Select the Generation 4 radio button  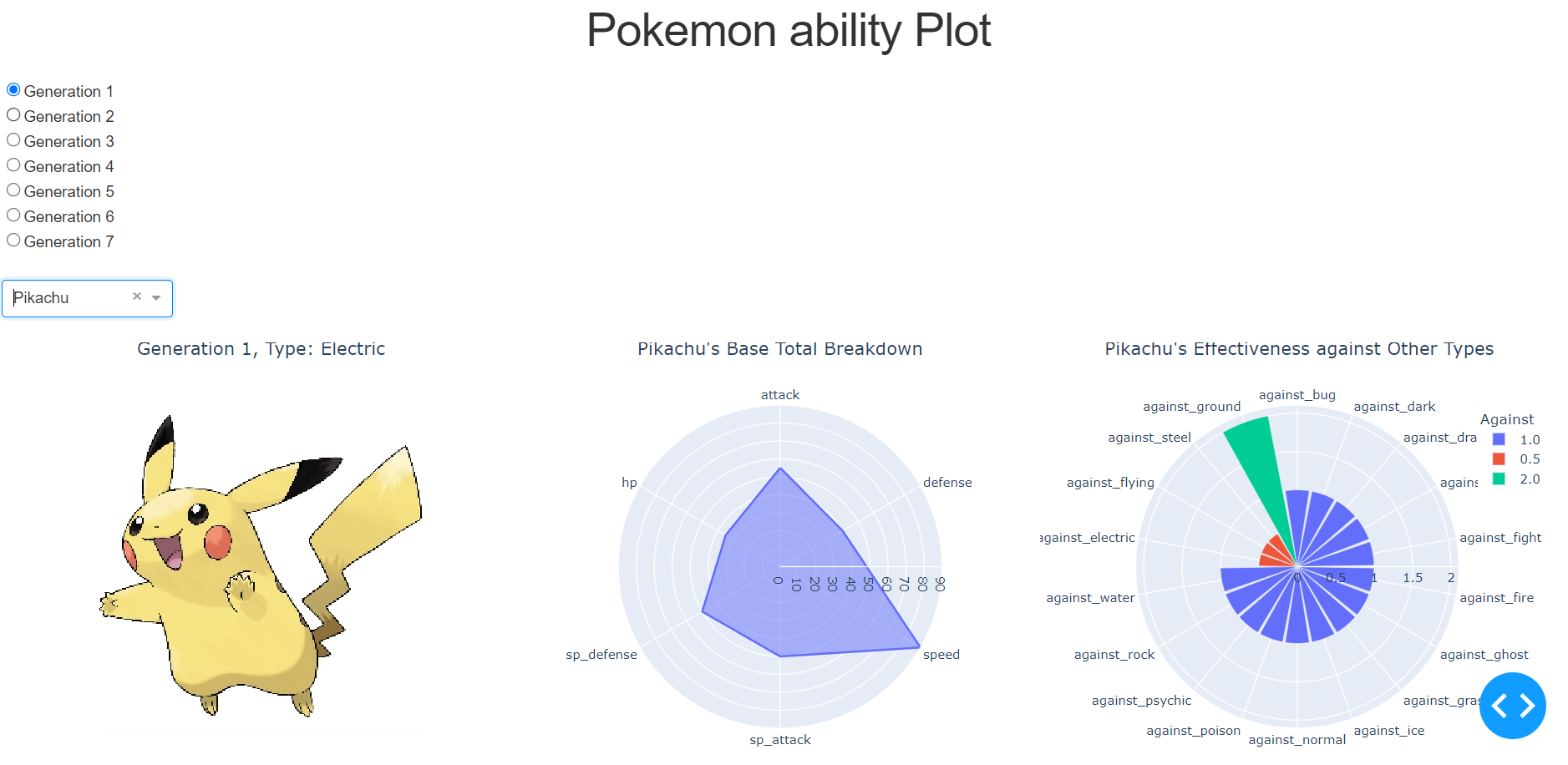[13, 165]
